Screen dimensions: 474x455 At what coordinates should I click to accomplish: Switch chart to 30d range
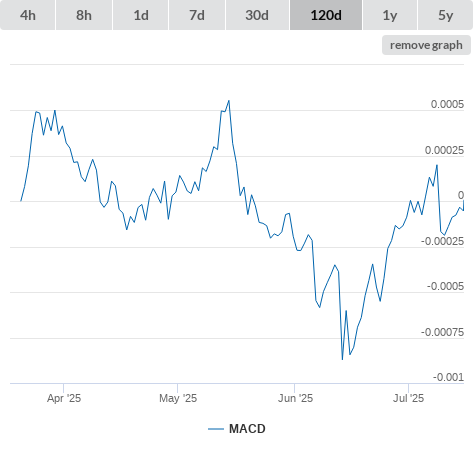[257, 15]
